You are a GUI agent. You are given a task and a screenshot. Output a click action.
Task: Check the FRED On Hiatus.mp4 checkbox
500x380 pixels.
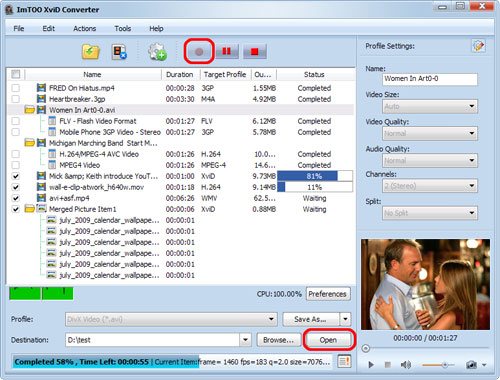16,88
